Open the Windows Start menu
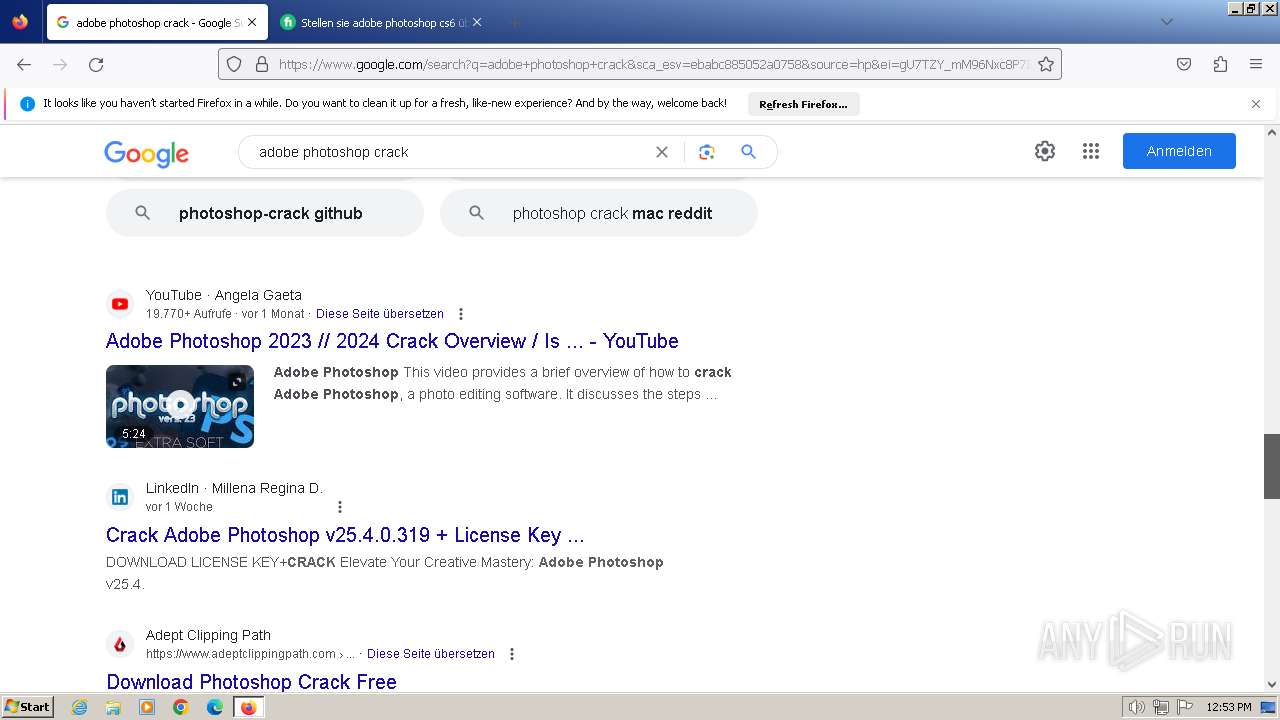This screenshot has height=720, width=1280. point(28,707)
